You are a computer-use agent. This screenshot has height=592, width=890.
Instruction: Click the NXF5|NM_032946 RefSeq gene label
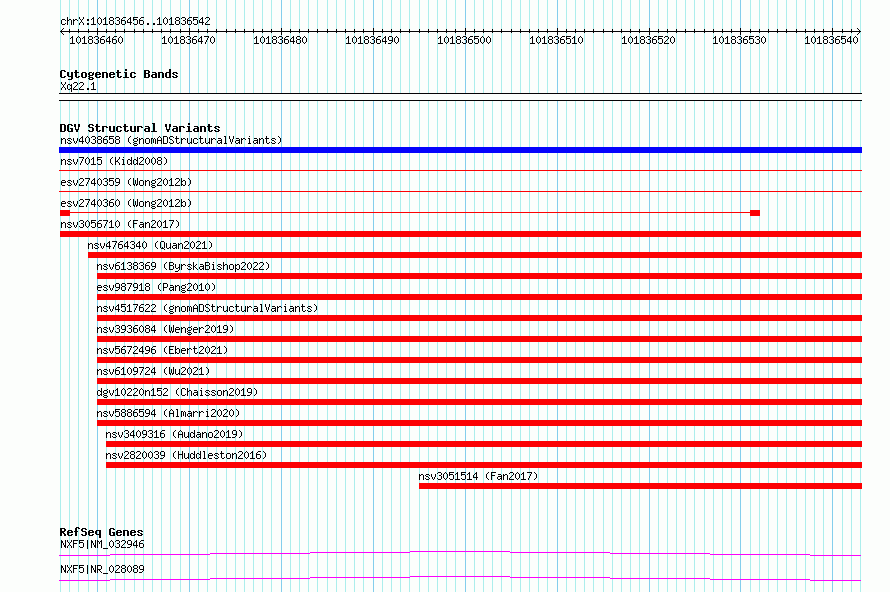pyautogui.click(x=102, y=544)
